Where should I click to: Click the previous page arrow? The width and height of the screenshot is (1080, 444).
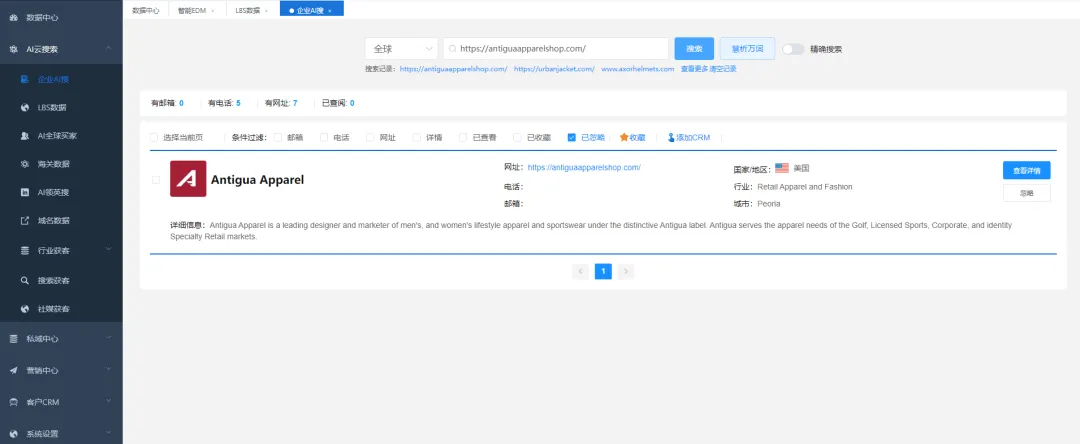[x=581, y=272]
